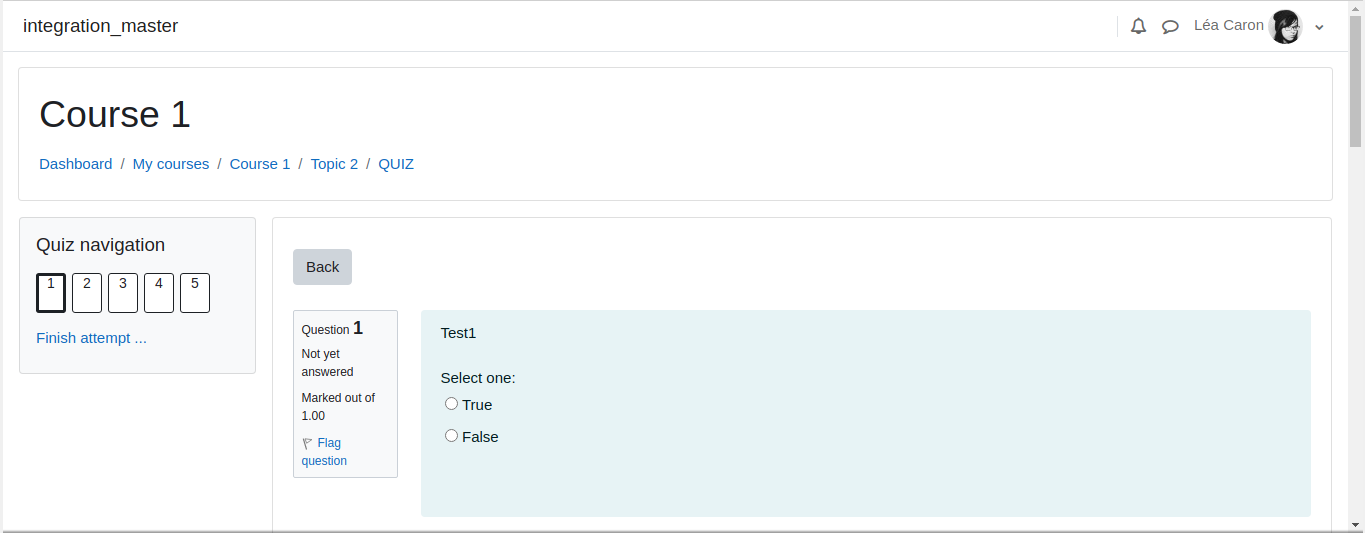1365x533 pixels.
Task: Click the Marked out of 1.00 text
Action: 339,407
